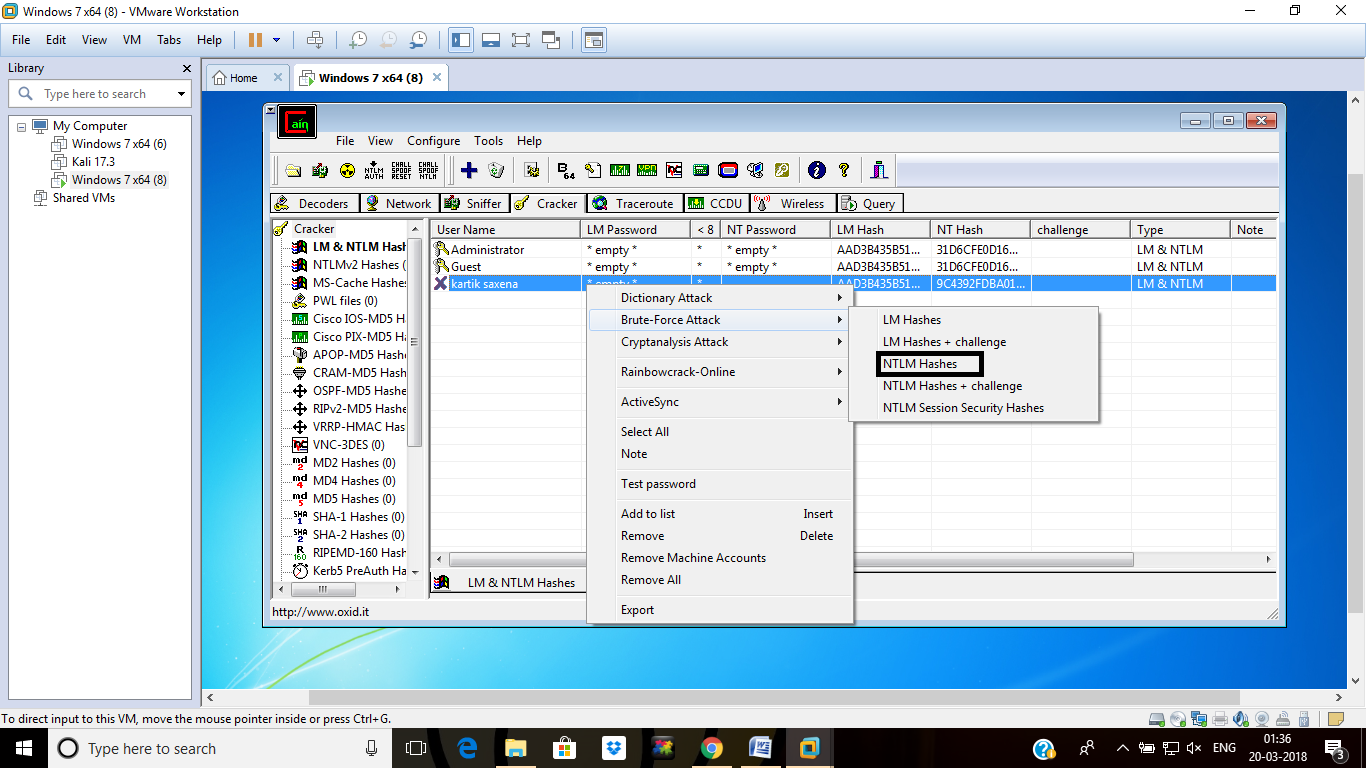Click the CD/DVD device icon in VMware status bar
The width and height of the screenshot is (1366, 768).
[x=1177, y=718]
